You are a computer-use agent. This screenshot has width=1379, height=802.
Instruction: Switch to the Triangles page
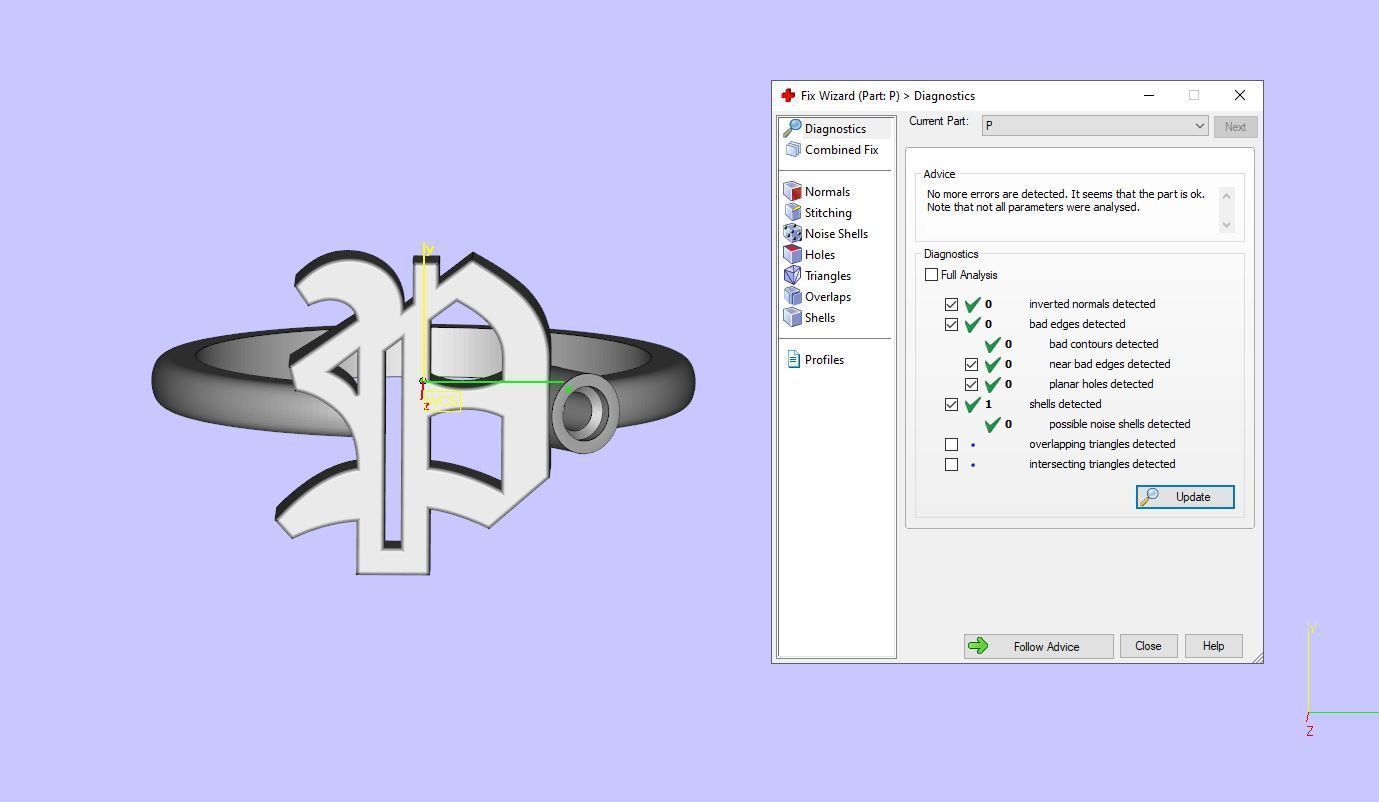(x=818, y=275)
